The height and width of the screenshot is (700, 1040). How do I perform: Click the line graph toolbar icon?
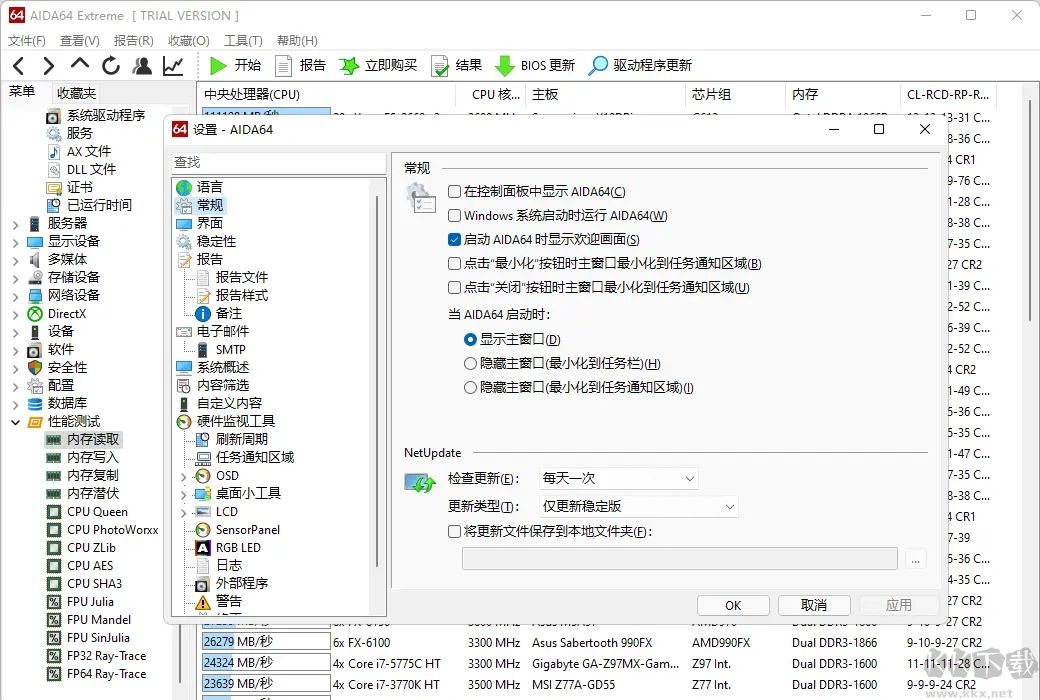click(x=172, y=65)
